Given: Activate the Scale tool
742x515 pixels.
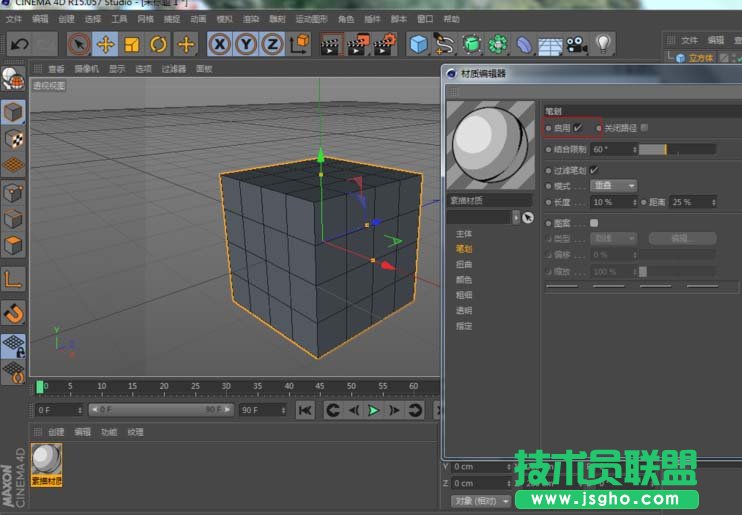Looking at the screenshot, I should (132, 44).
